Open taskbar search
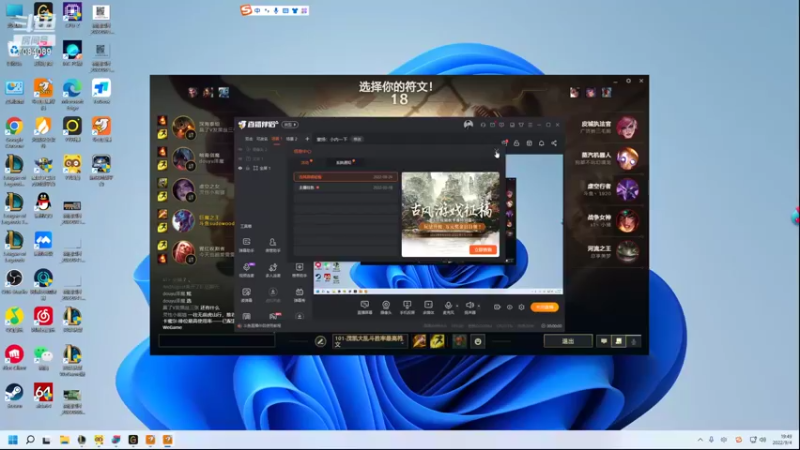Image resolution: width=800 pixels, height=450 pixels. (x=30, y=440)
